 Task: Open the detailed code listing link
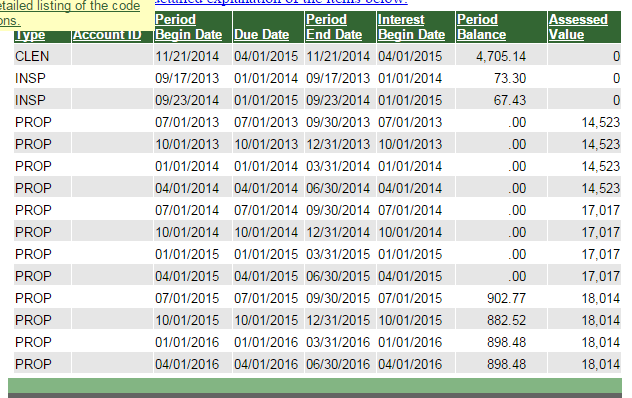[70, 13]
